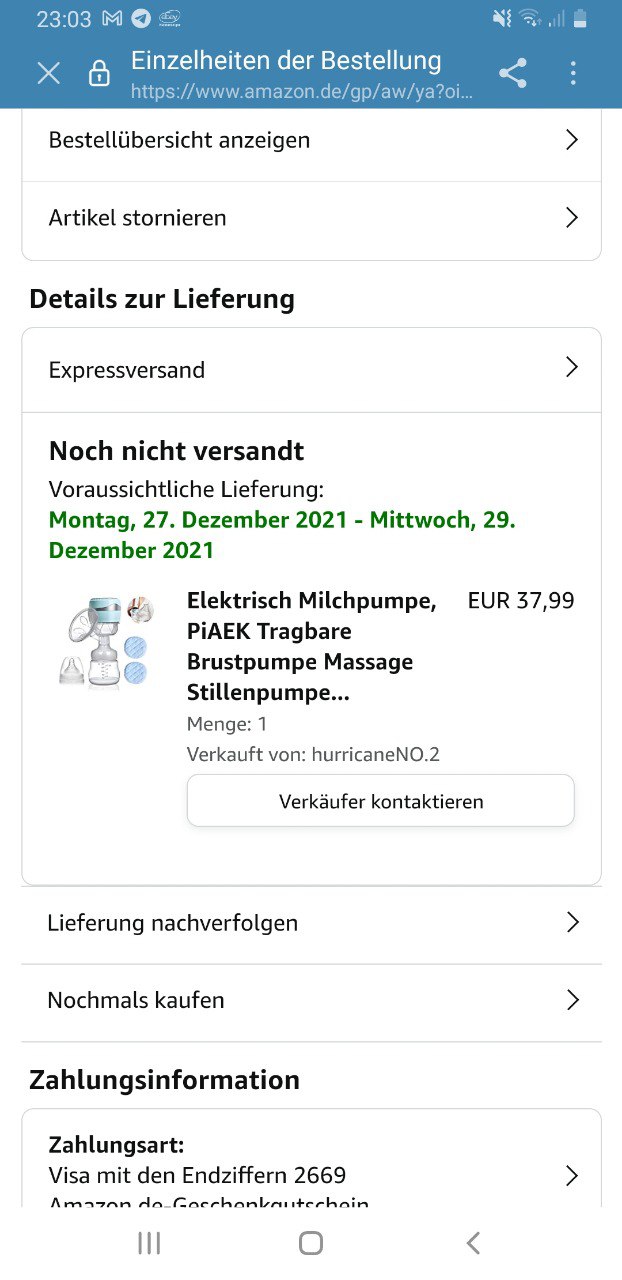The width and height of the screenshot is (622, 1280).
Task: Tap Telegram notification icon in status bar
Action: pos(142,19)
